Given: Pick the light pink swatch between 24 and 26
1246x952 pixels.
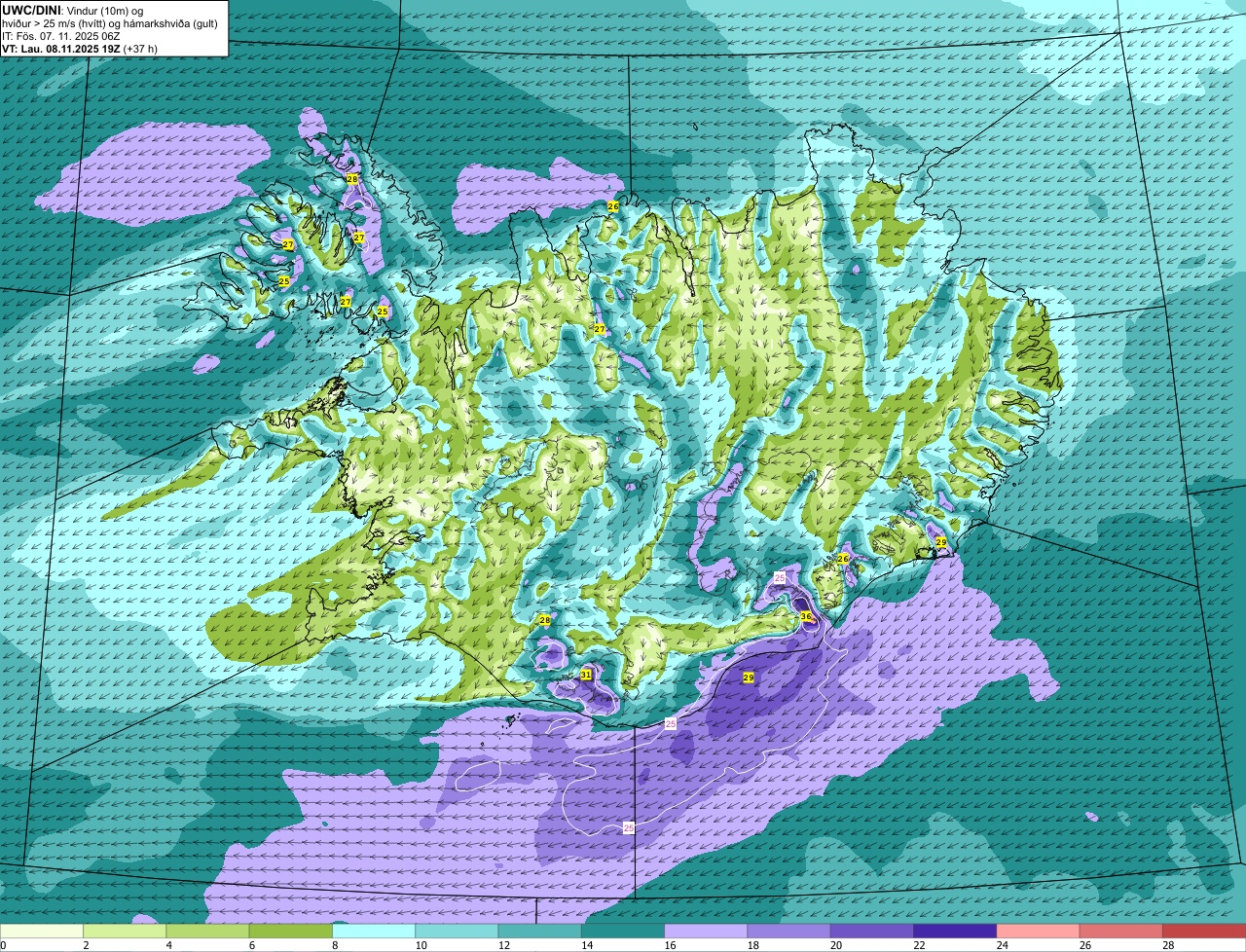Looking at the screenshot, I should [1039, 931].
